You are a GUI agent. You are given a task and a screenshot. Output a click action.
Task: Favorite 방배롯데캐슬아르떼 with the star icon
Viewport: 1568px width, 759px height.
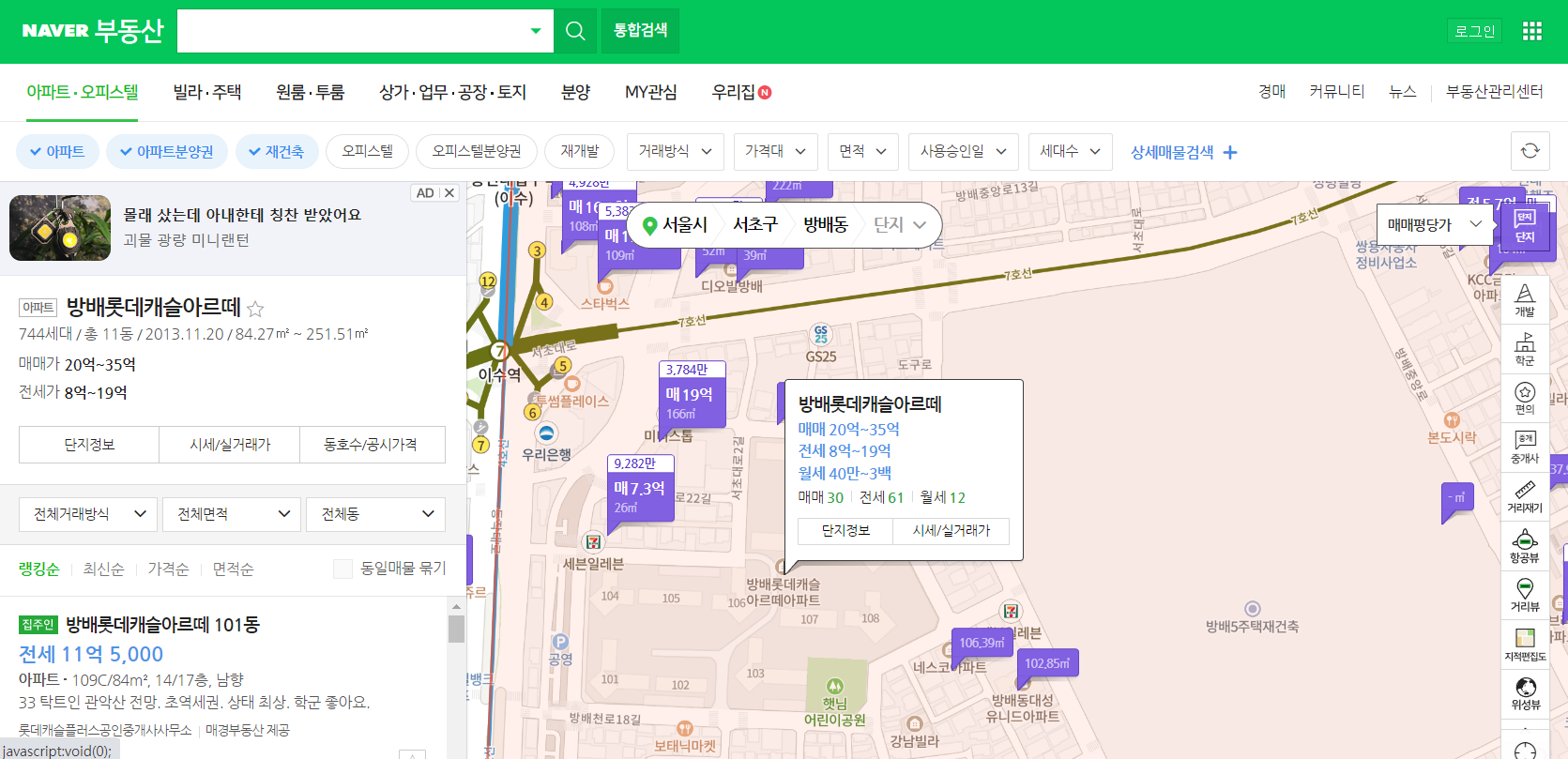coord(255,308)
